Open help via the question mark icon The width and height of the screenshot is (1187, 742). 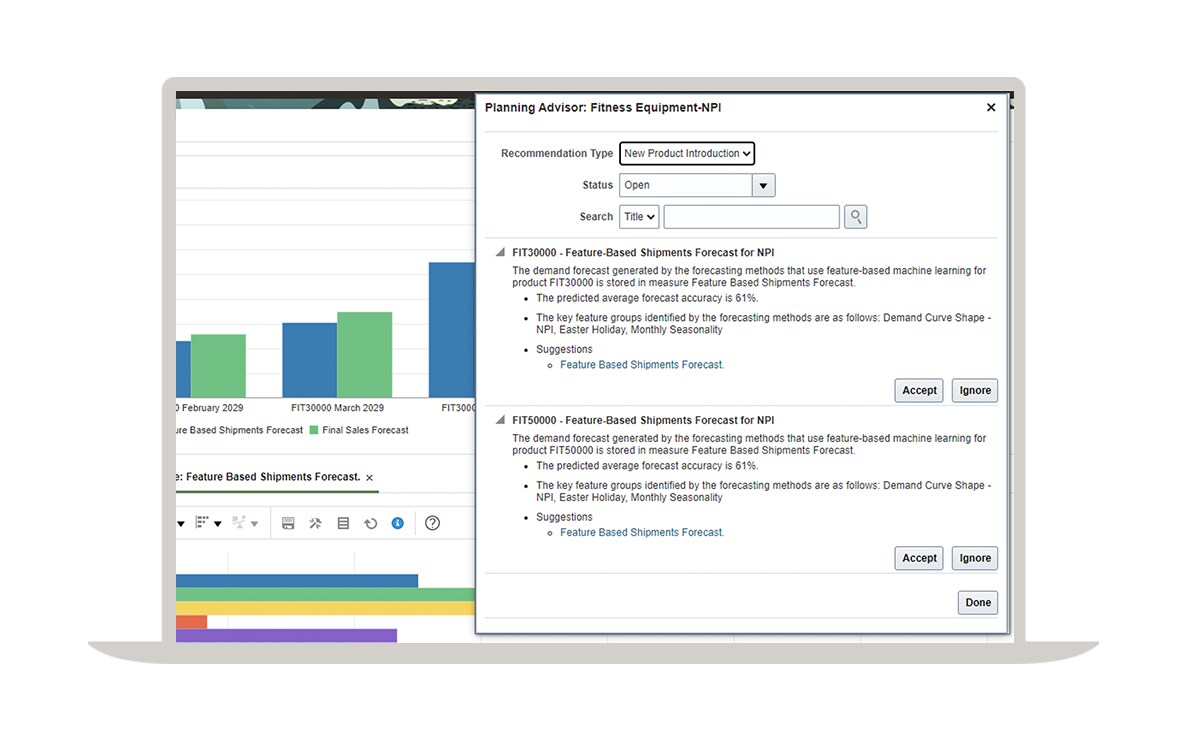coord(432,523)
